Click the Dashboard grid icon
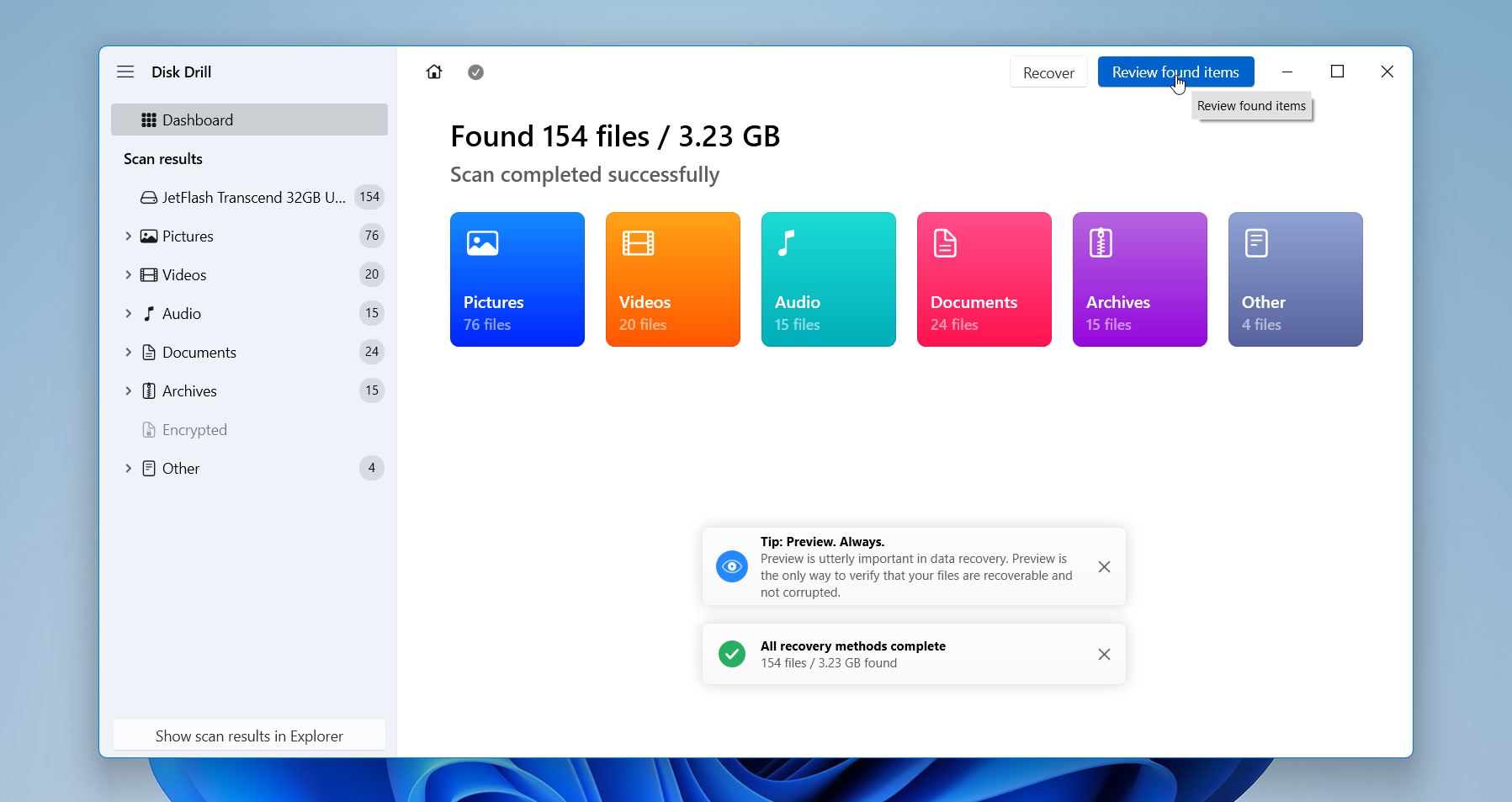This screenshot has width=1512, height=802. 149,120
